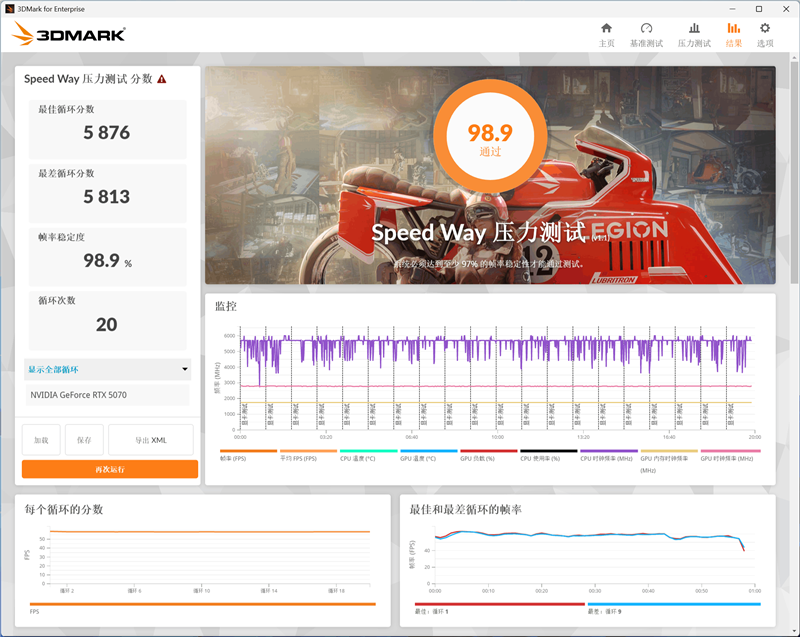
Task: Click the 加载 load button
Action: (x=41, y=439)
